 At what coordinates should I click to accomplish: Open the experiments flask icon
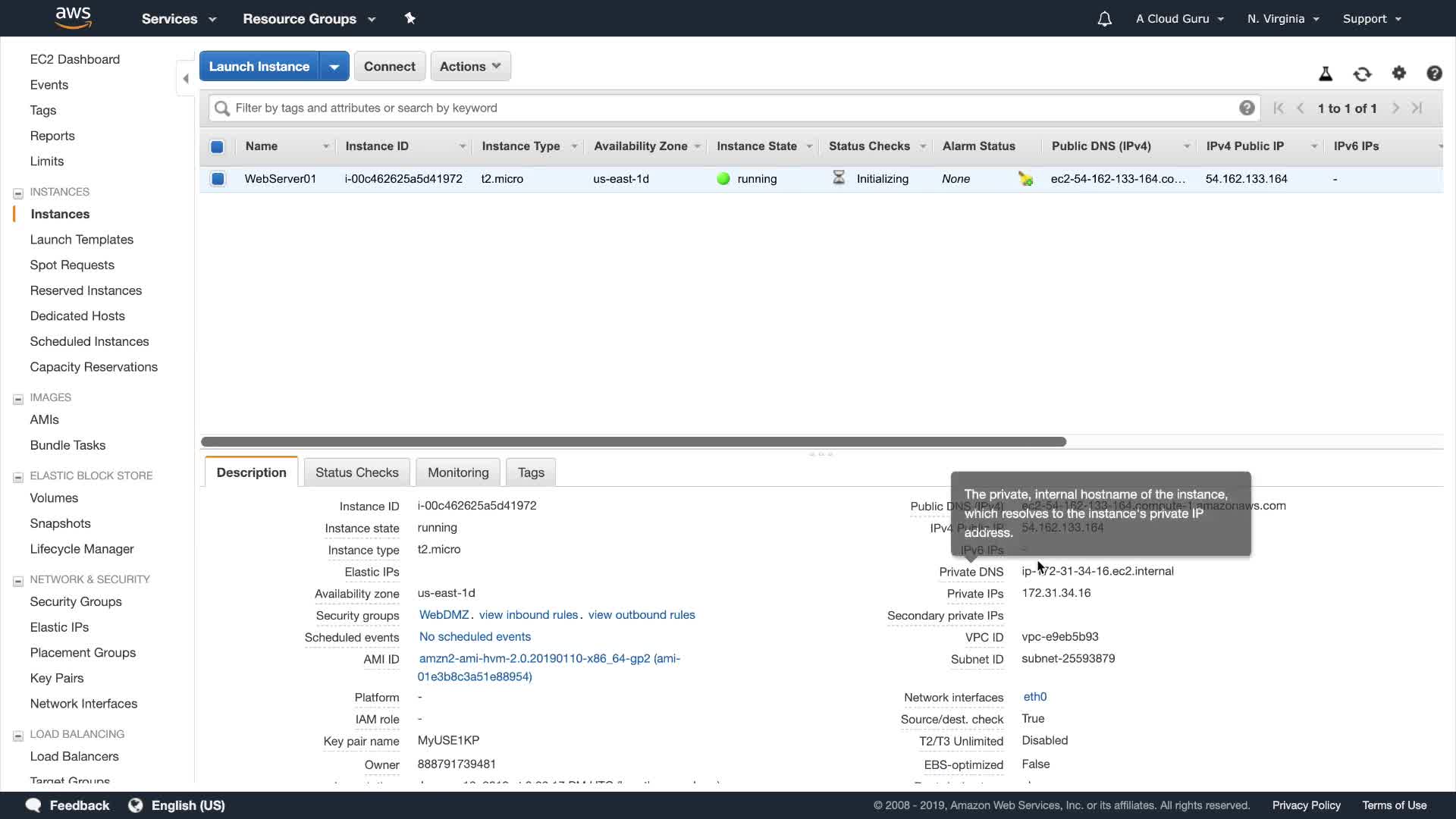pyautogui.click(x=1326, y=74)
